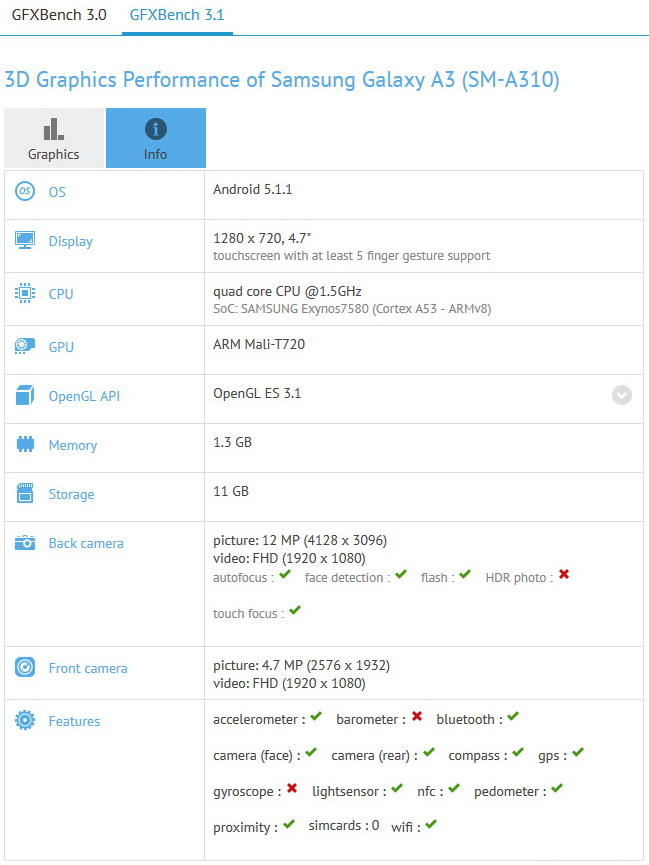Click the OS row icon

pyautogui.click(x=25, y=191)
